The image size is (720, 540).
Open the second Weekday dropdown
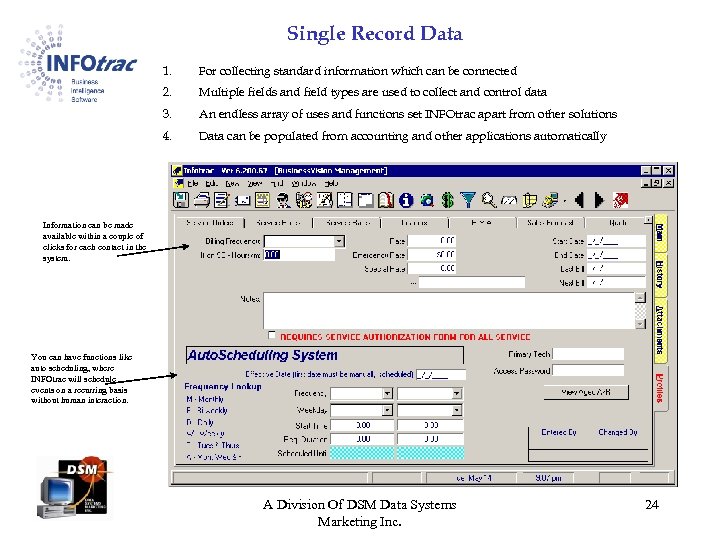[456, 410]
